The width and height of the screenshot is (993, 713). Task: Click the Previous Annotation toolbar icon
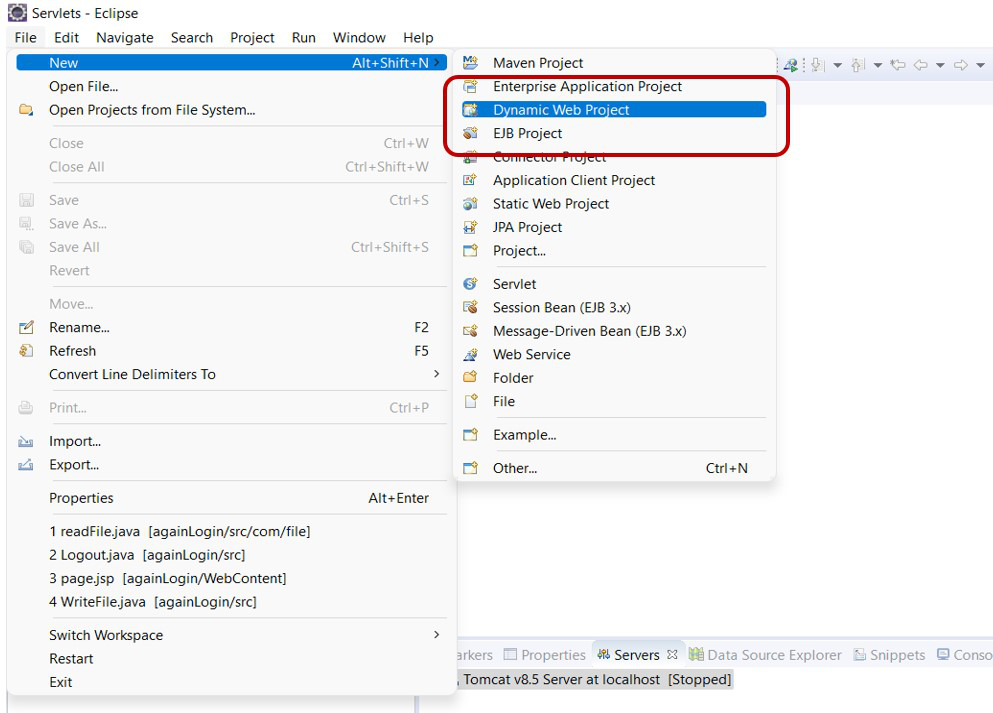coord(858,65)
